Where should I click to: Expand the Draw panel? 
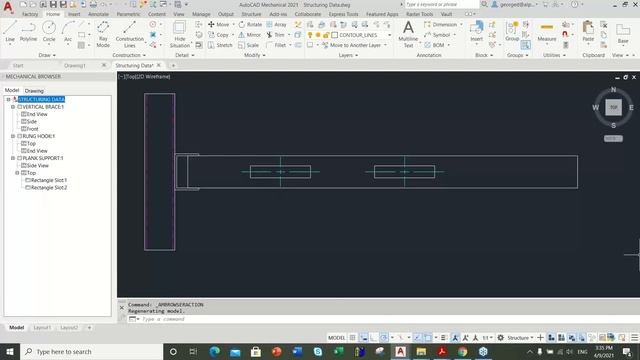pyautogui.click(x=47, y=55)
